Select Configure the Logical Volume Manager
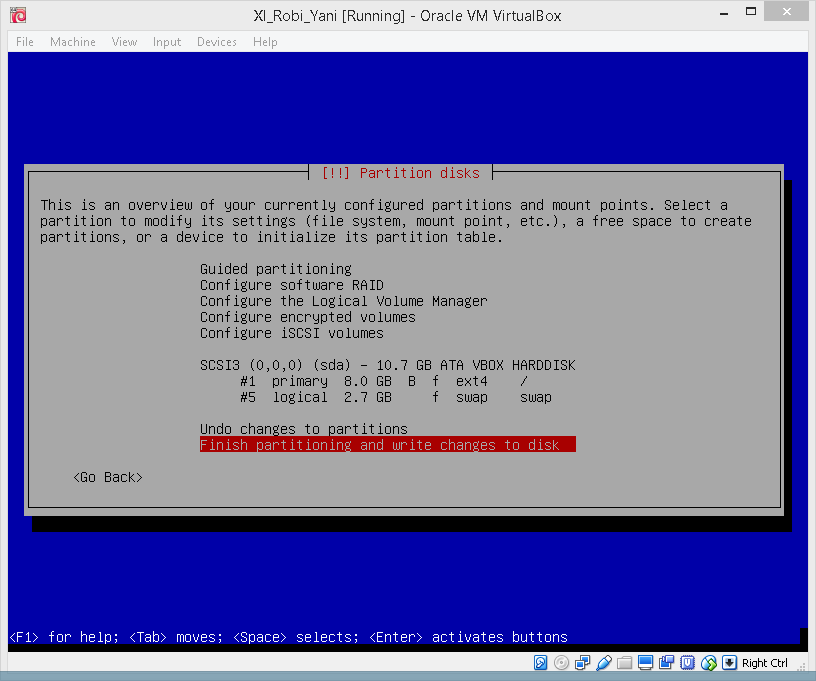 [x=343, y=301]
